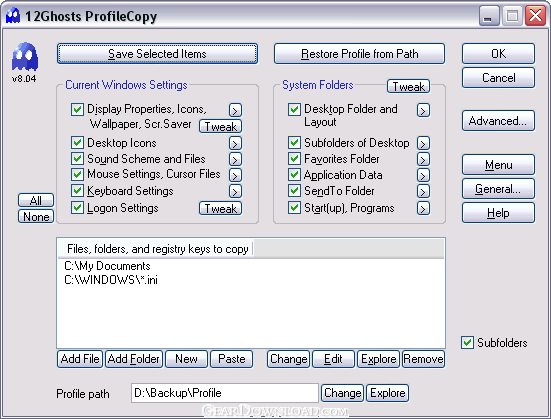The width and height of the screenshot is (551, 419).
Task: Click Explore button below file list
Action: coord(378,359)
